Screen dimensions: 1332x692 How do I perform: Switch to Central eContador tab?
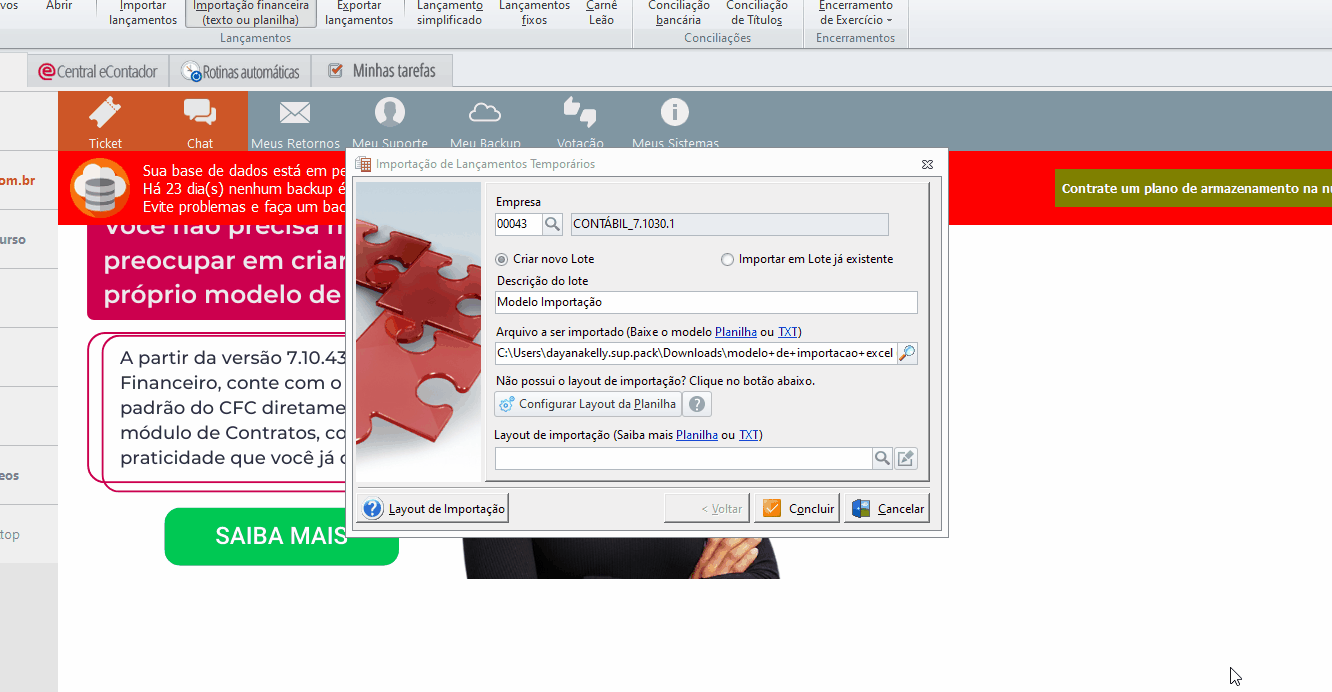point(98,72)
